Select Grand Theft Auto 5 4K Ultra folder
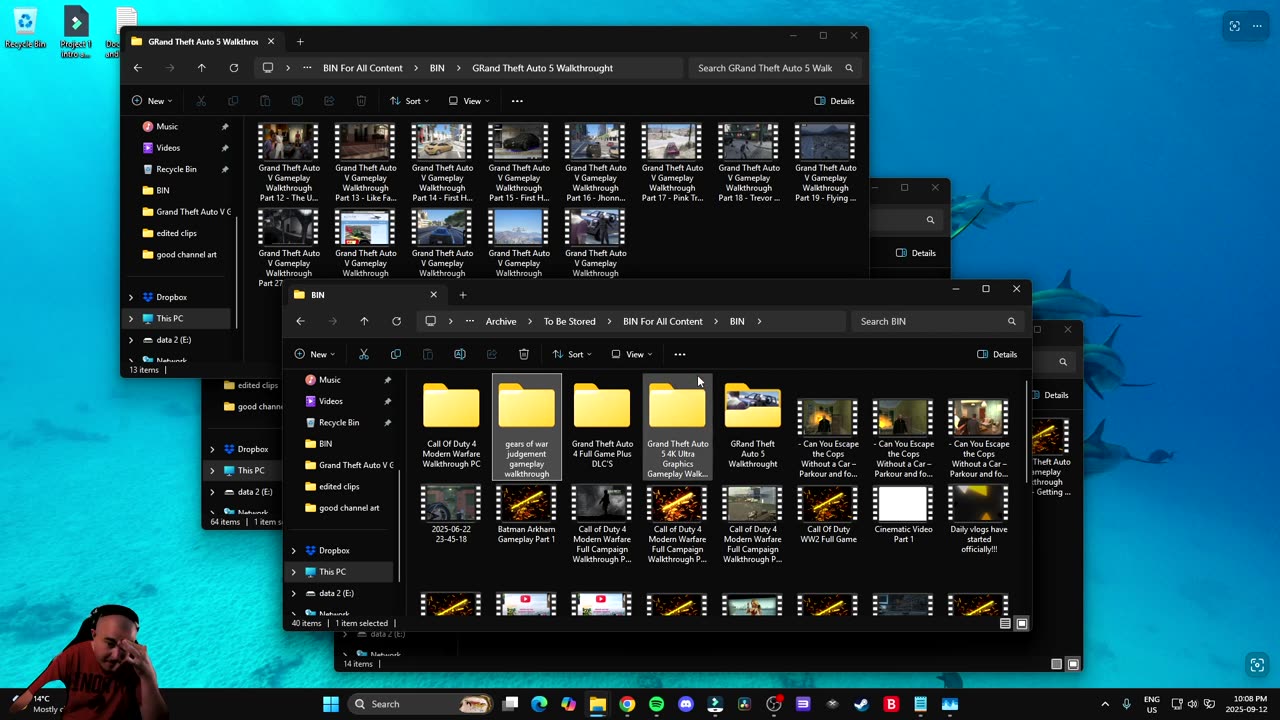1280x720 pixels. [x=677, y=426]
